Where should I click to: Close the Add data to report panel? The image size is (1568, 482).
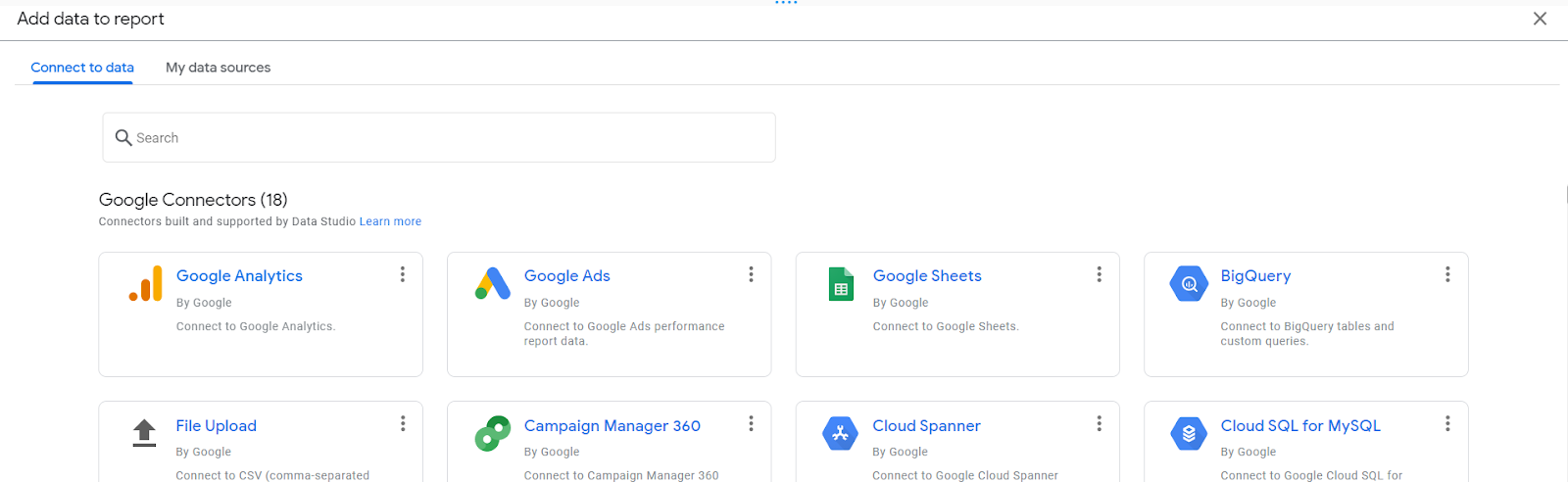[x=1540, y=19]
